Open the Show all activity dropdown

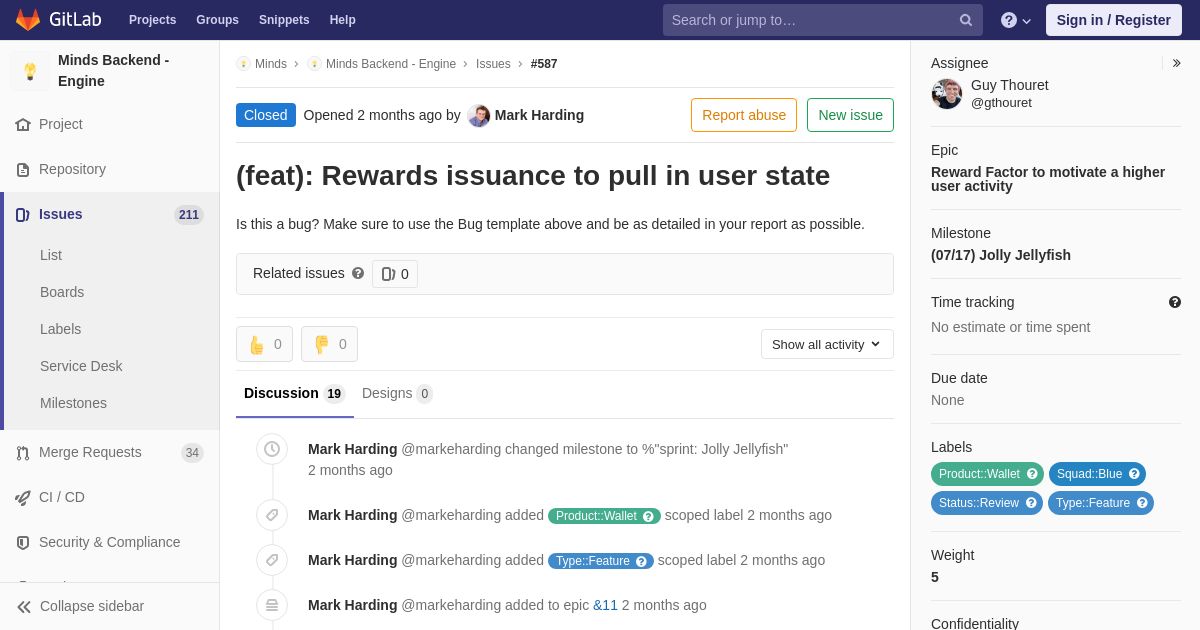827,344
